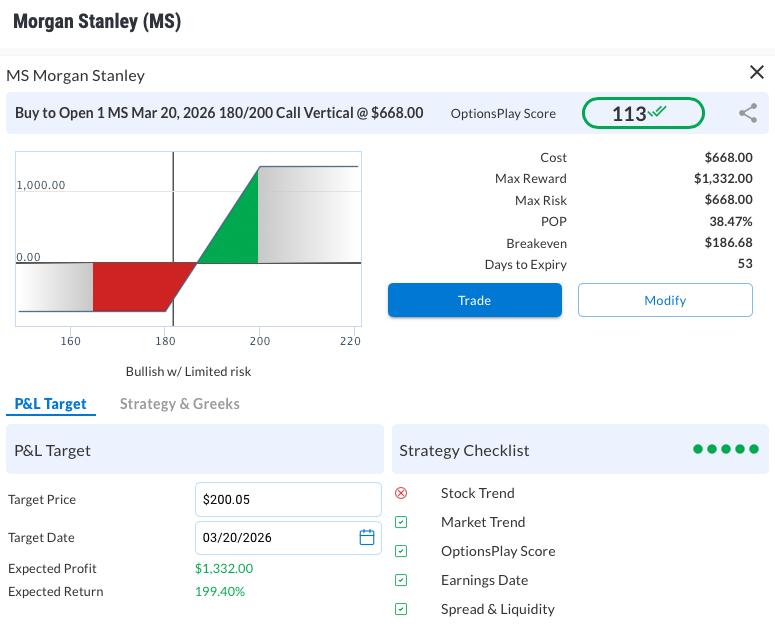The height and width of the screenshot is (630, 775).
Task: Click the trade description 'Buy to Open 1 MS Mar 20, 2026 180/200 Call Vertical'
Action: pyautogui.click(x=184, y=113)
